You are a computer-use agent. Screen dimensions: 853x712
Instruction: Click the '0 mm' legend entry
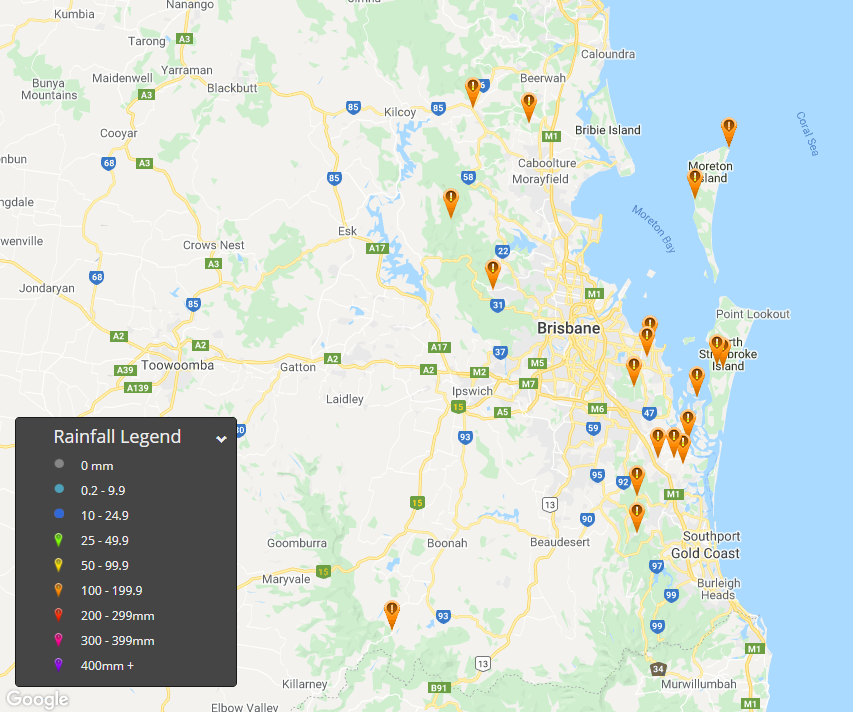click(97, 466)
